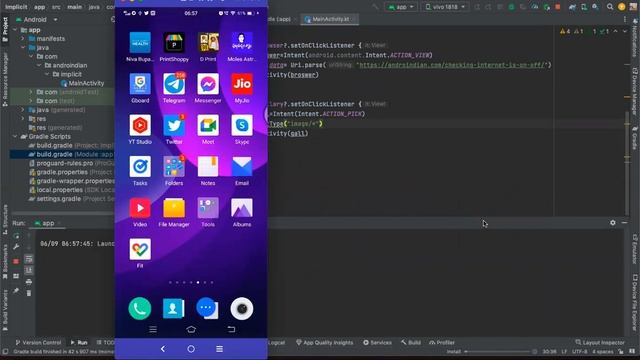Tap the phone's on-screen home button

coord(191,329)
